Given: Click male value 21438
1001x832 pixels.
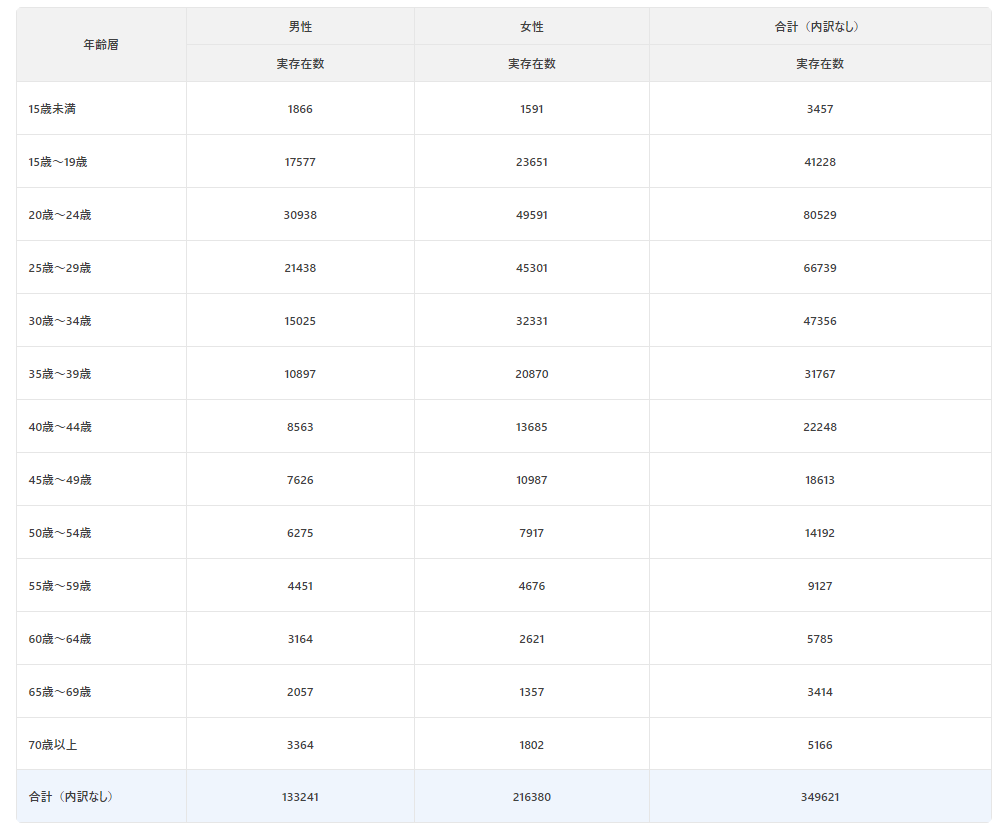Looking at the screenshot, I should pyautogui.click(x=300, y=268).
